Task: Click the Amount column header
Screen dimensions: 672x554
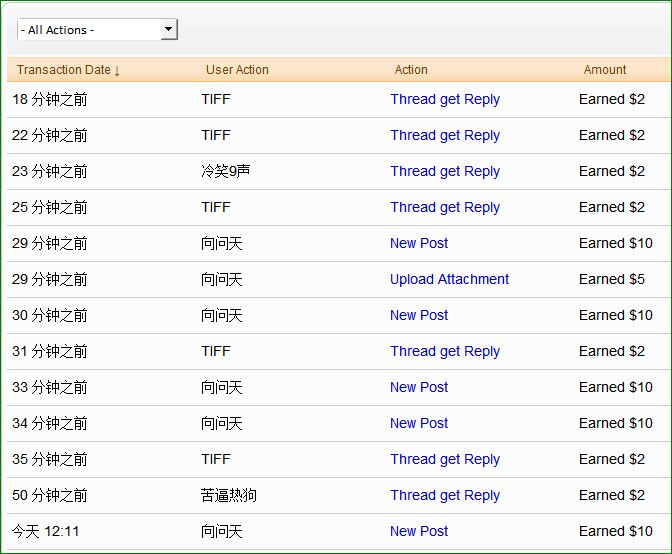Action: tap(605, 70)
